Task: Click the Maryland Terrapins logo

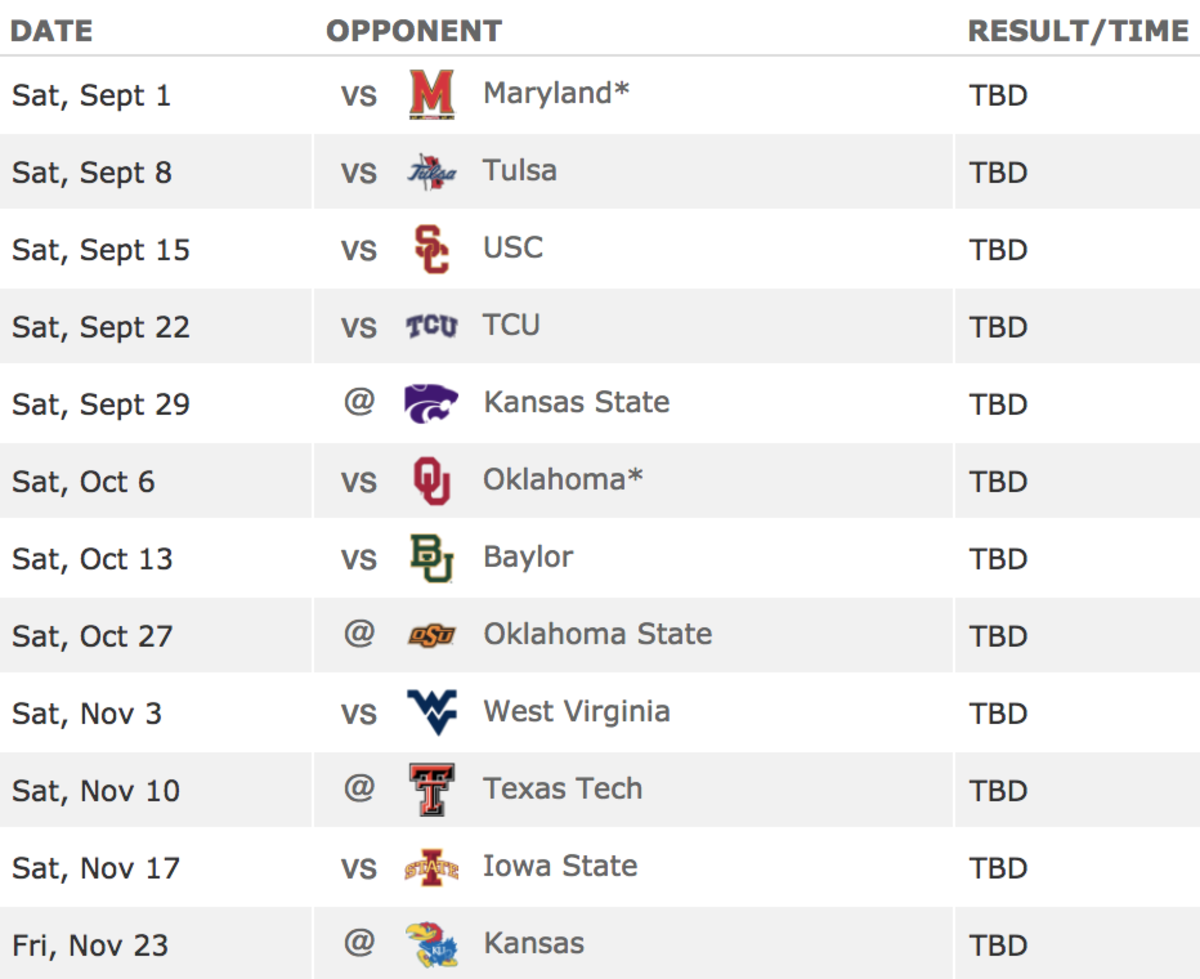Action: [x=432, y=95]
